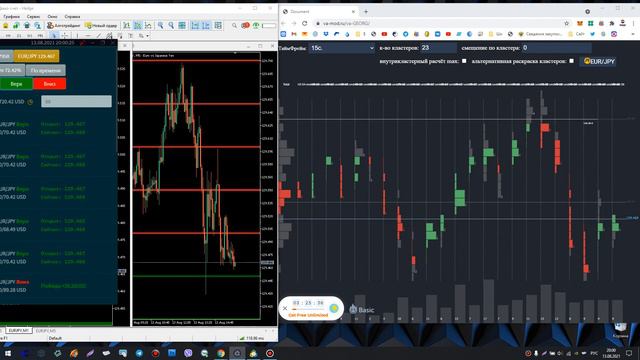Open Chrome extensions puzzle icon
The image size is (640, 360).
click(612, 23)
